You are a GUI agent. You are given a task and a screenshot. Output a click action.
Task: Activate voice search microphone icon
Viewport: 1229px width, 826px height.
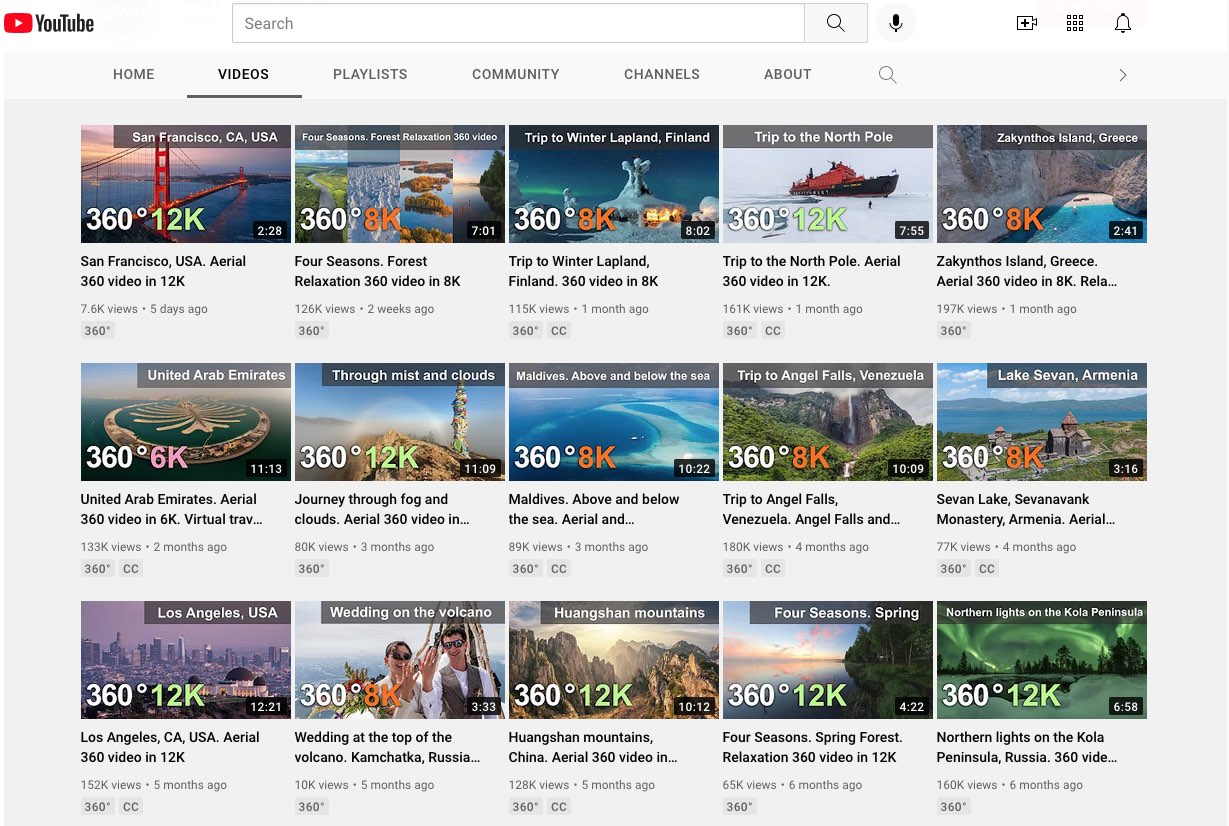895,23
